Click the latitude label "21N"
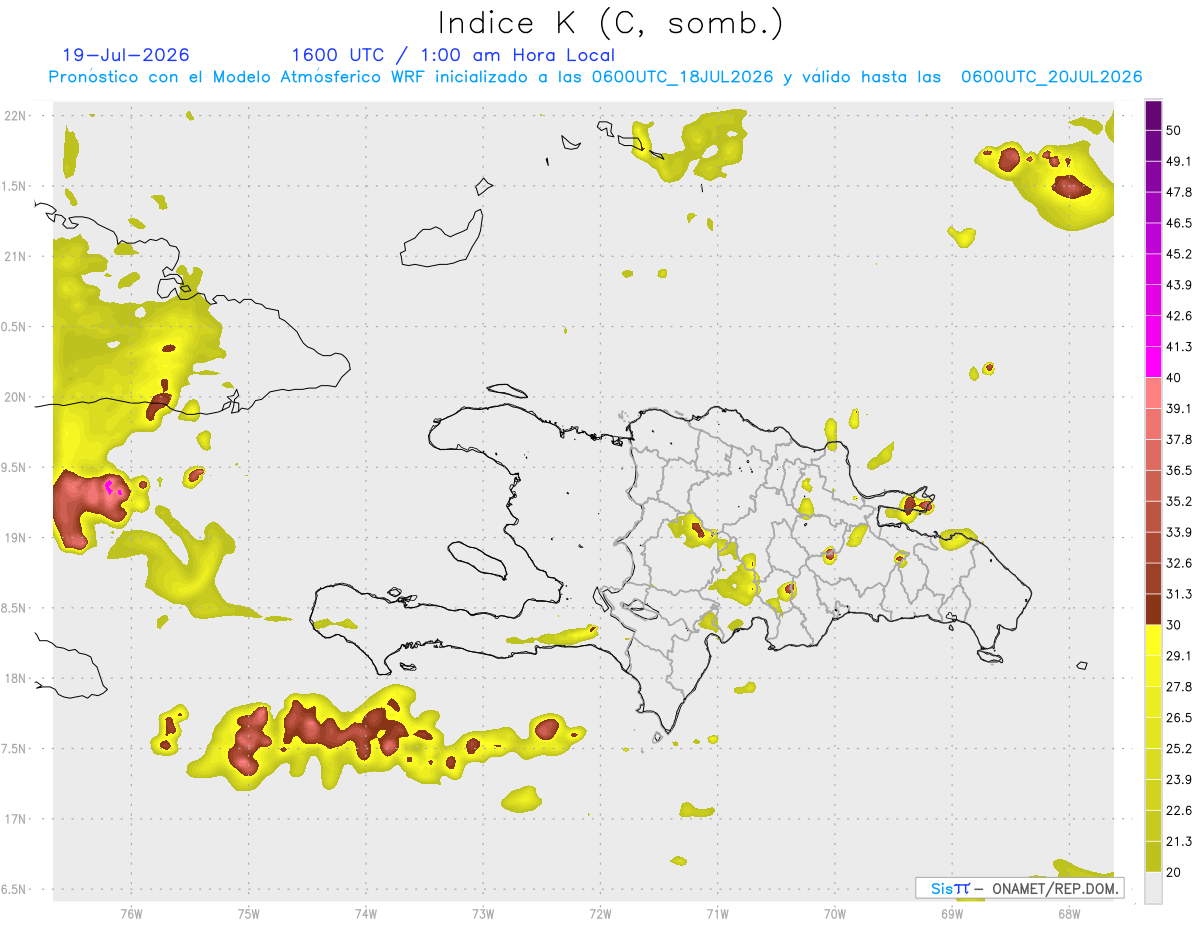Viewport: 1200px width, 927px height. click(17, 257)
